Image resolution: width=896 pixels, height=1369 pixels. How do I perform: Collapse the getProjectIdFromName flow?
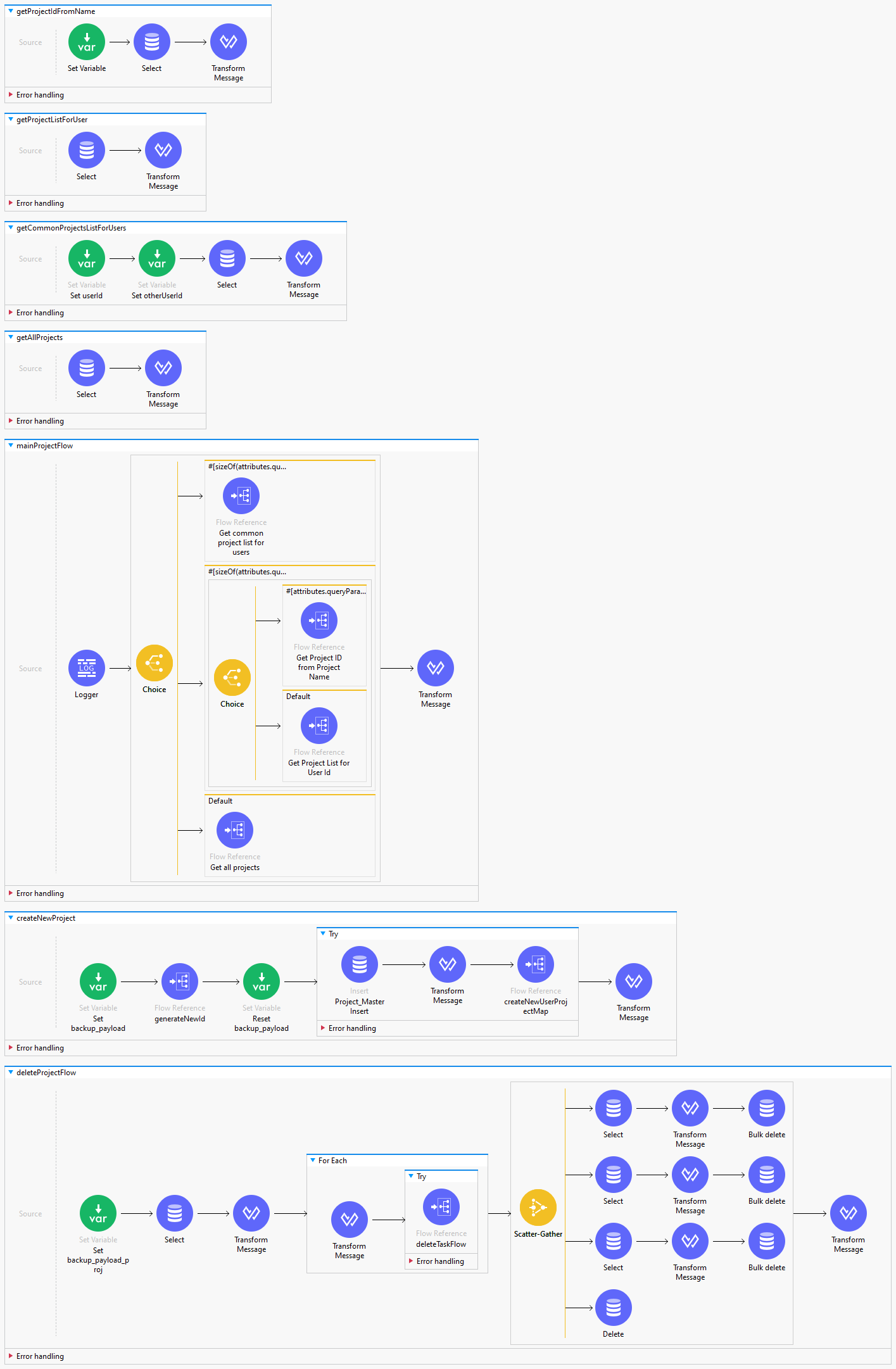click(11, 11)
